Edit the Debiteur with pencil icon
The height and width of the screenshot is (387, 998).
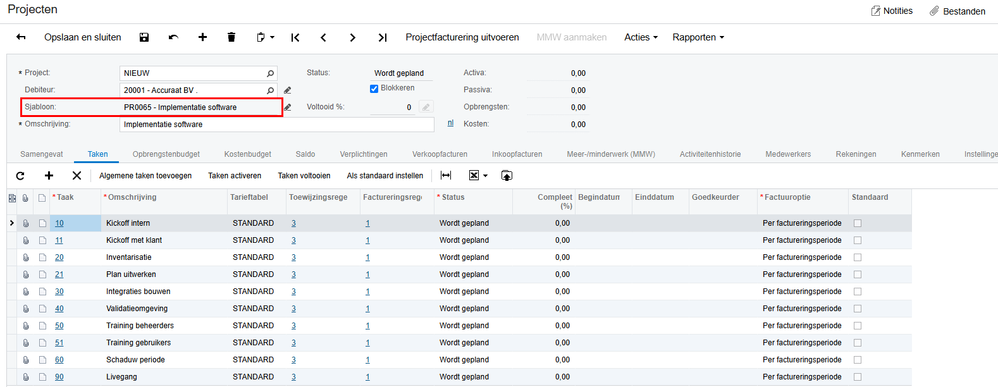[x=288, y=90]
